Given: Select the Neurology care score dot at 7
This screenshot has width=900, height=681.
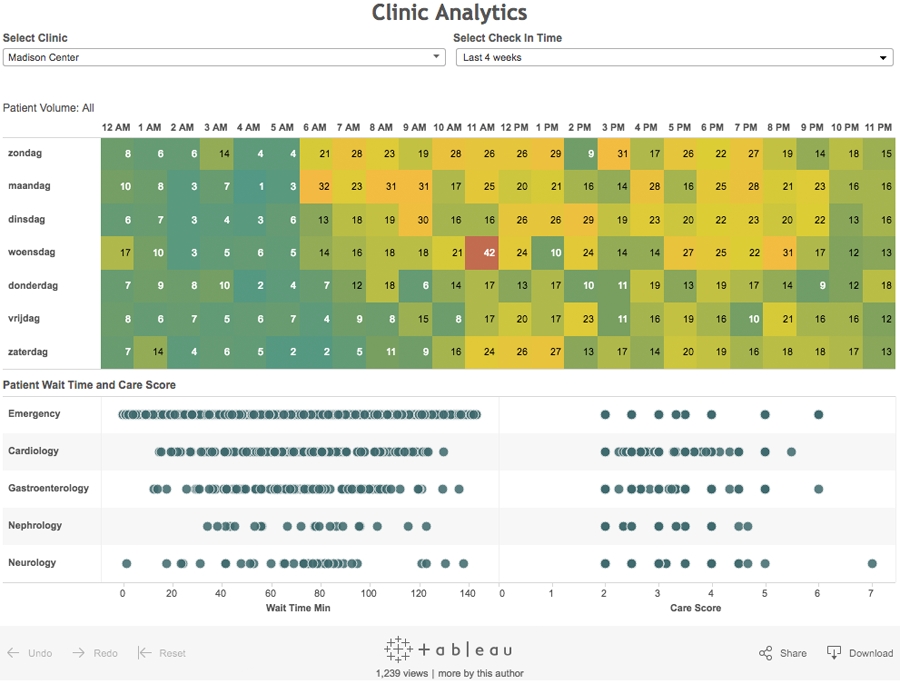Looking at the screenshot, I should [872, 564].
